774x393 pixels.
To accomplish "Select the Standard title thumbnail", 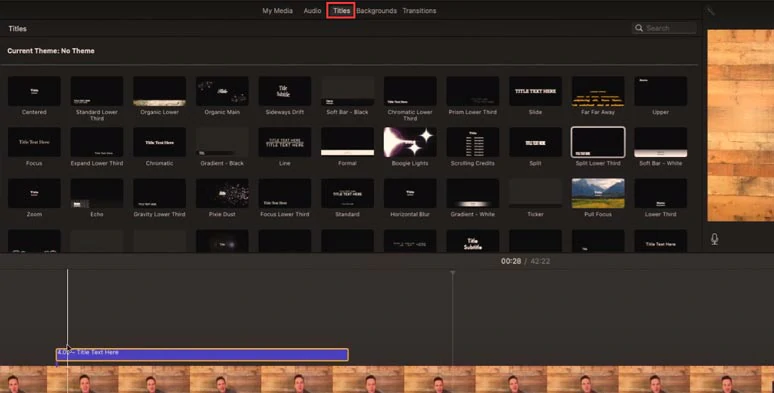I will 348,193.
